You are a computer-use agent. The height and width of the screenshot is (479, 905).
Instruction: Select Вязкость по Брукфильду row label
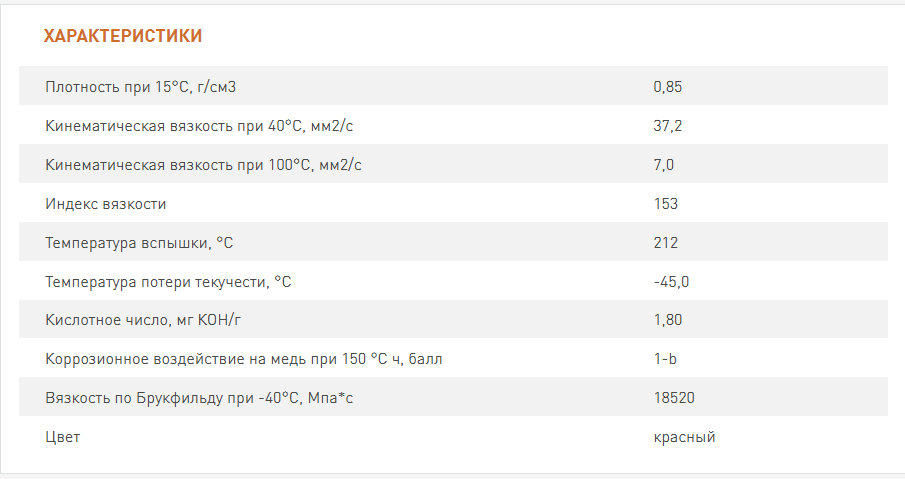click(x=199, y=398)
